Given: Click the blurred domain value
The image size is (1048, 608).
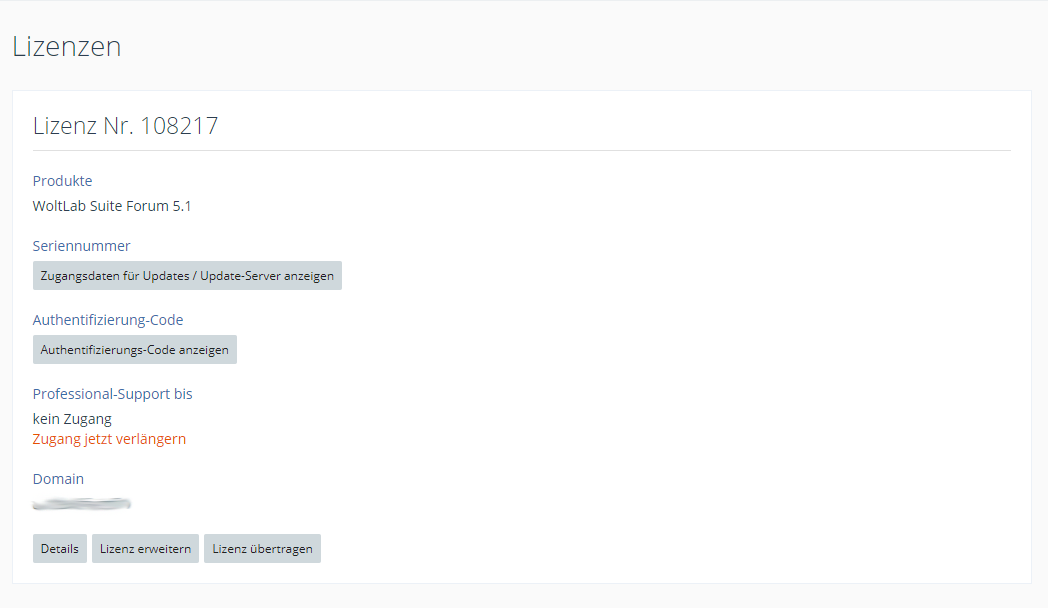Looking at the screenshot, I should click(82, 503).
